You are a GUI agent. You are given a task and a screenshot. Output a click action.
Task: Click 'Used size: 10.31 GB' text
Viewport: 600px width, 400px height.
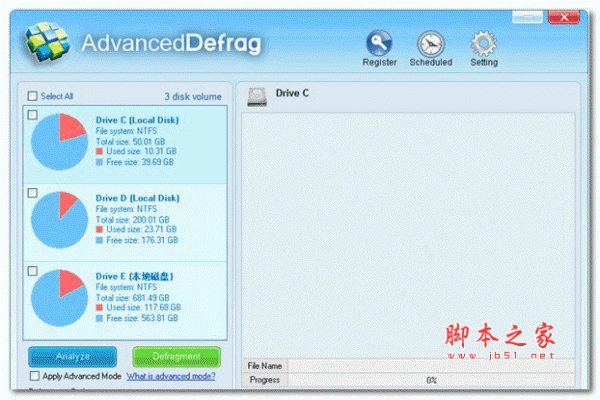142,151
